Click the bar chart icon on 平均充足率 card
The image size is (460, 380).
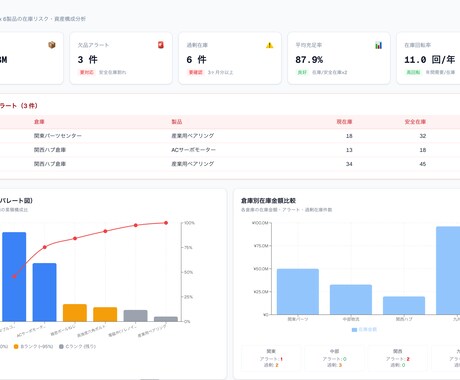(379, 45)
